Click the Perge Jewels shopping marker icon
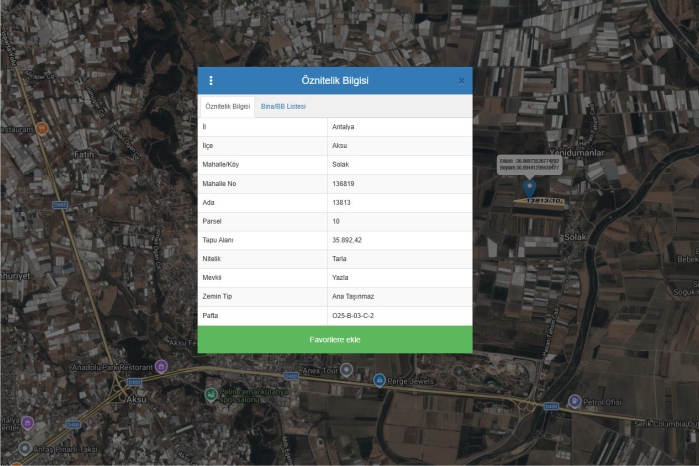 coord(379,380)
